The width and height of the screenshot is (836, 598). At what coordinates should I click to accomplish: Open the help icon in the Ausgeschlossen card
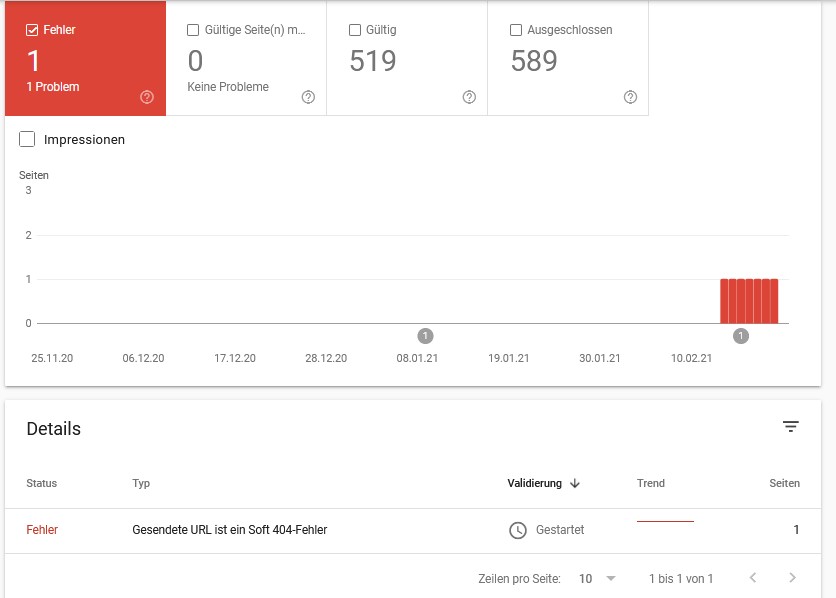pyautogui.click(x=630, y=97)
